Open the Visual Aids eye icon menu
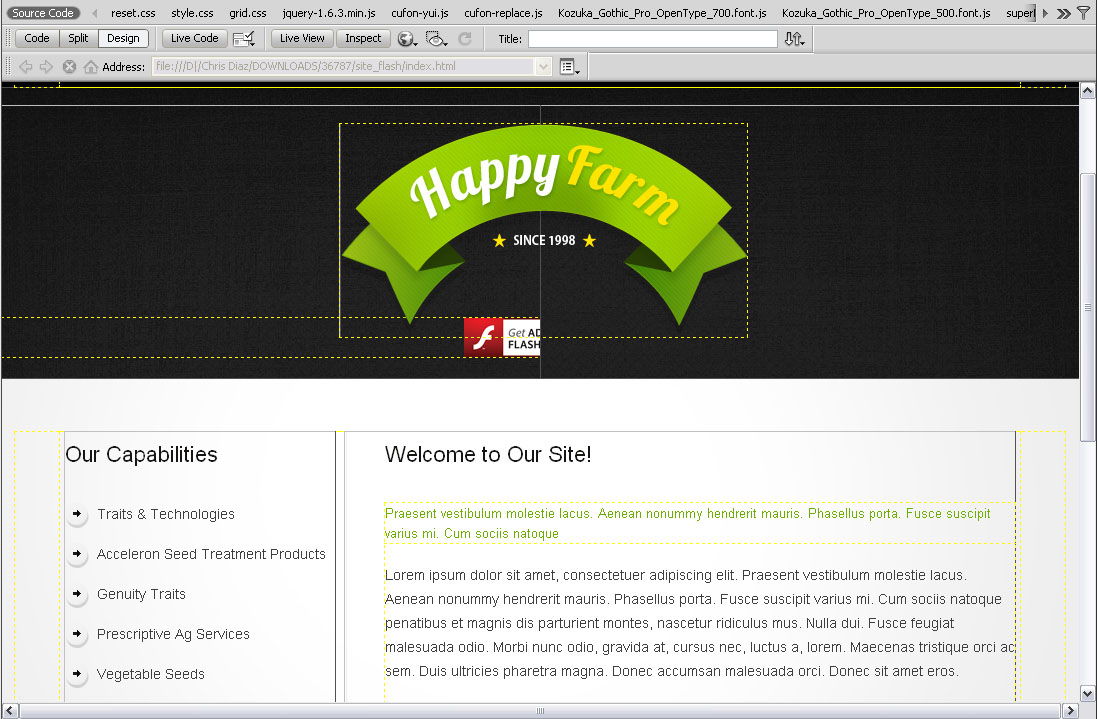The width and height of the screenshot is (1097, 719). pos(435,39)
